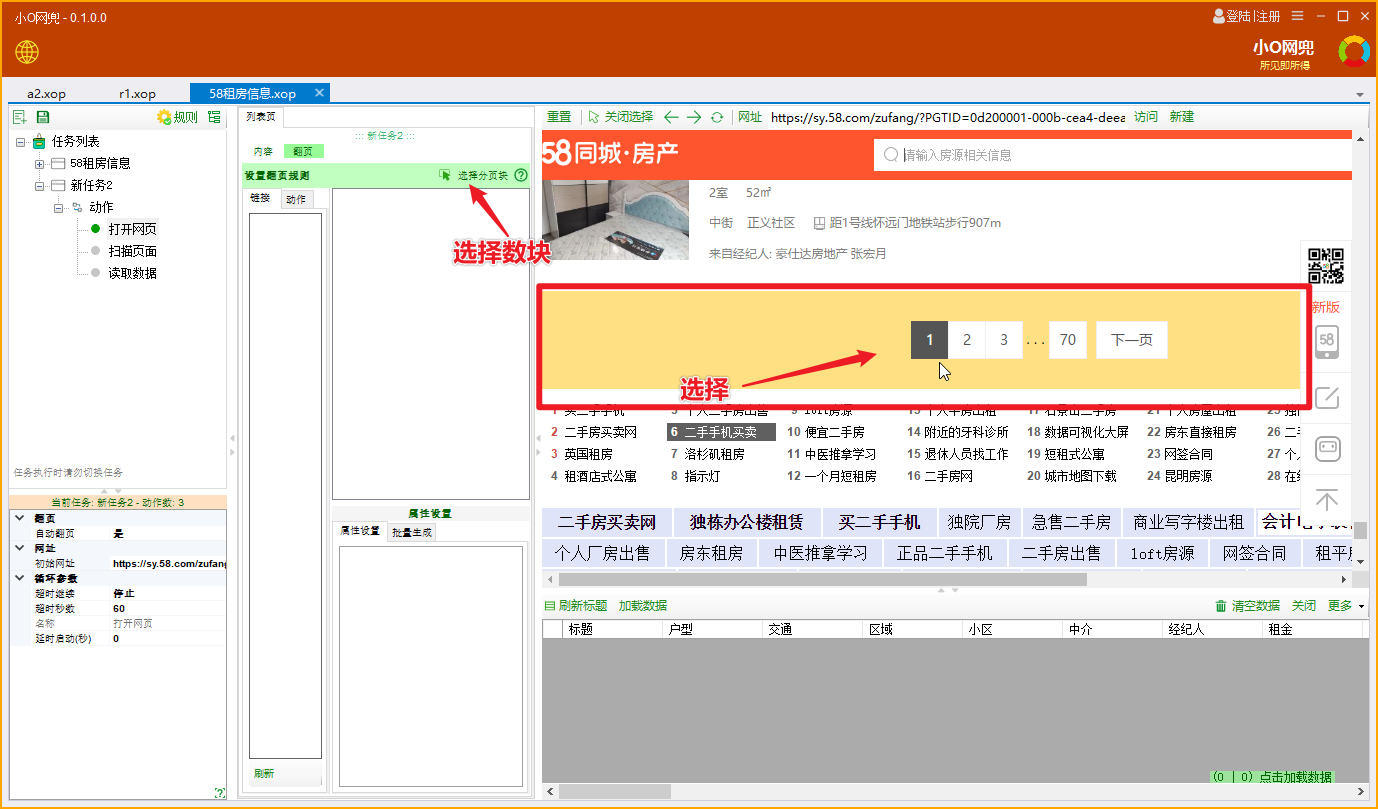Click the 重置 button in browser toolbar
Viewport: 1378px width, 809px height.
tap(559, 117)
